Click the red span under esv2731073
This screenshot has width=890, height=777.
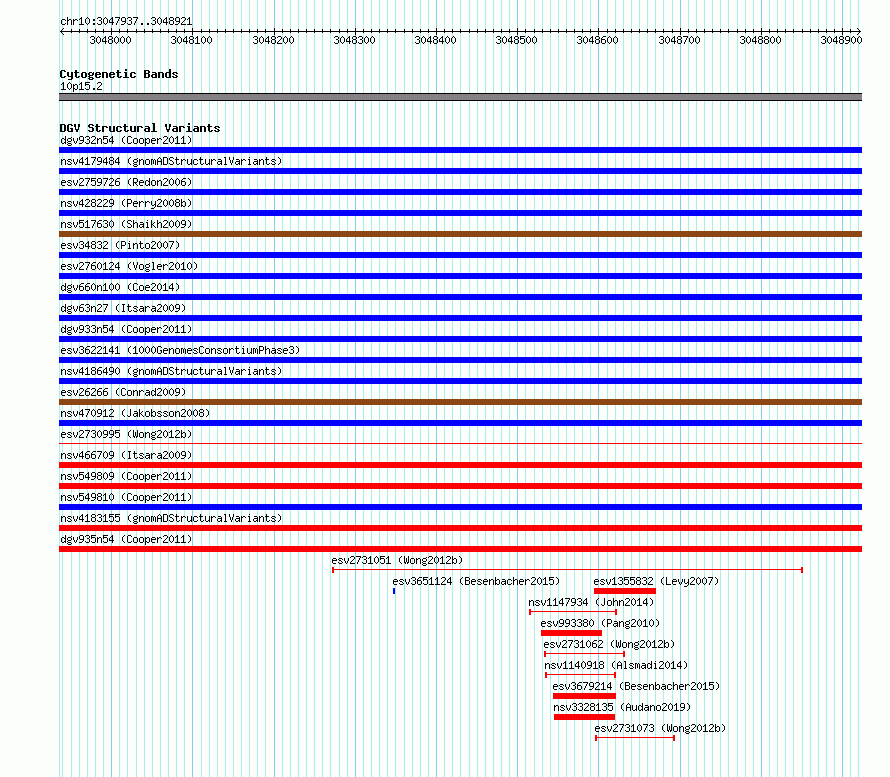pyautogui.click(x=635, y=738)
